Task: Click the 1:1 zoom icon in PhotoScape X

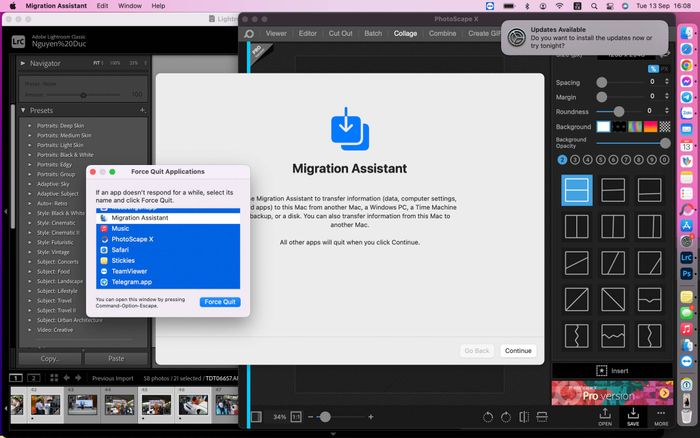Action: pyautogui.click(x=296, y=417)
